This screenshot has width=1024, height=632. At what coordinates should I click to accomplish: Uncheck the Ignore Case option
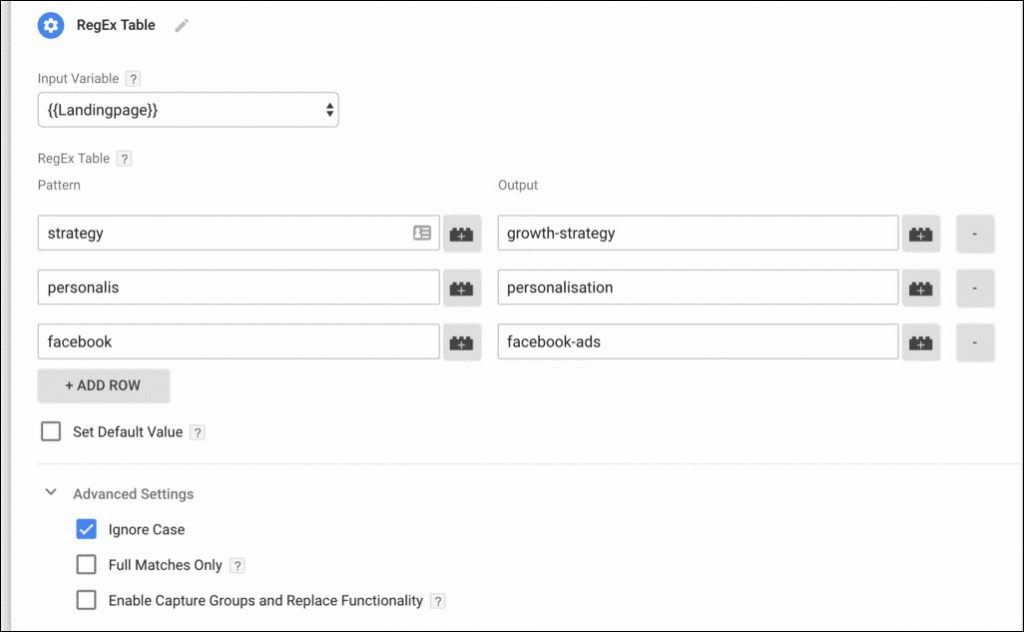pyautogui.click(x=87, y=529)
